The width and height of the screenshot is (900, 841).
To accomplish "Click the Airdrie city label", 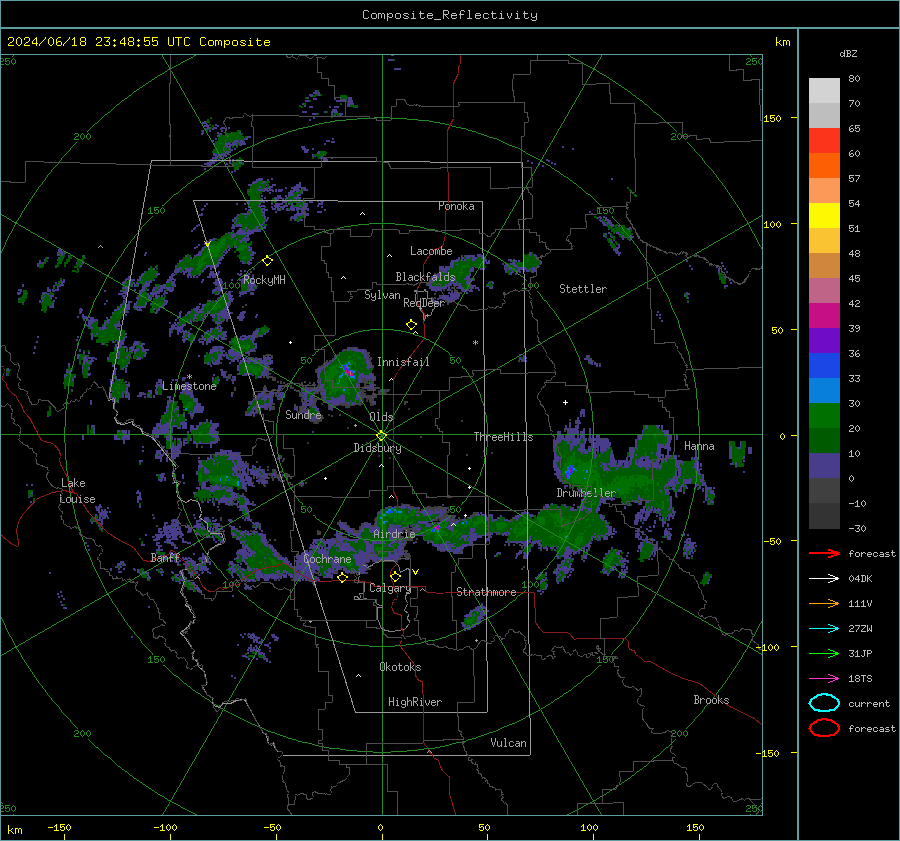I will 394,534.
